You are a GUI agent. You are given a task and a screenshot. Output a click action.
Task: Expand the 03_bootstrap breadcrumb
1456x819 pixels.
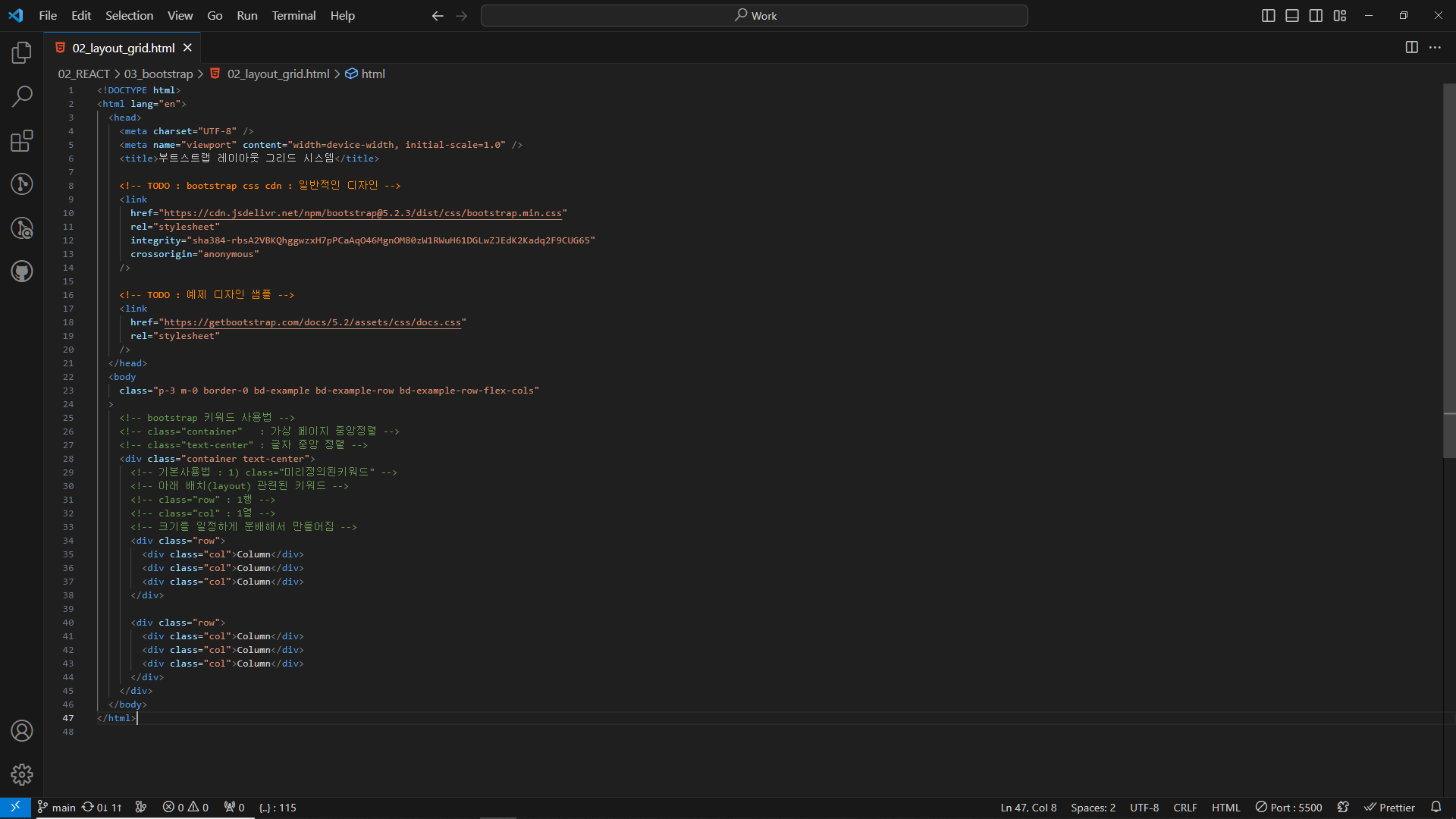158,74
